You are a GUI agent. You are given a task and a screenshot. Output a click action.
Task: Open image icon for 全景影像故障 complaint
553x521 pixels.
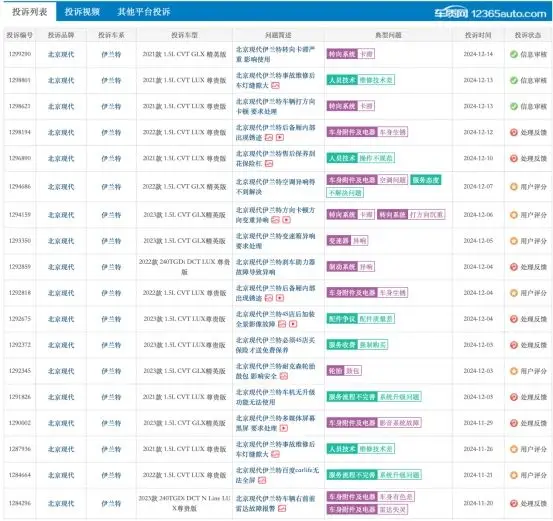[x=282, y=324]
